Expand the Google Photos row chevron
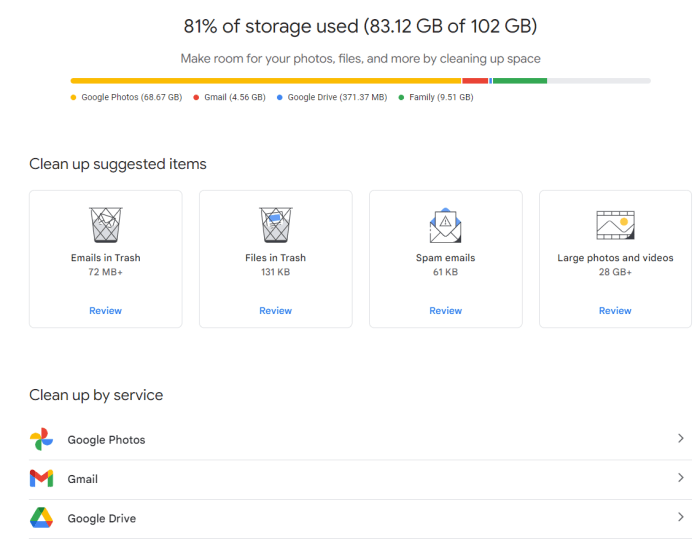This screenshot has height=550, width=700. [x=680, y=438]
